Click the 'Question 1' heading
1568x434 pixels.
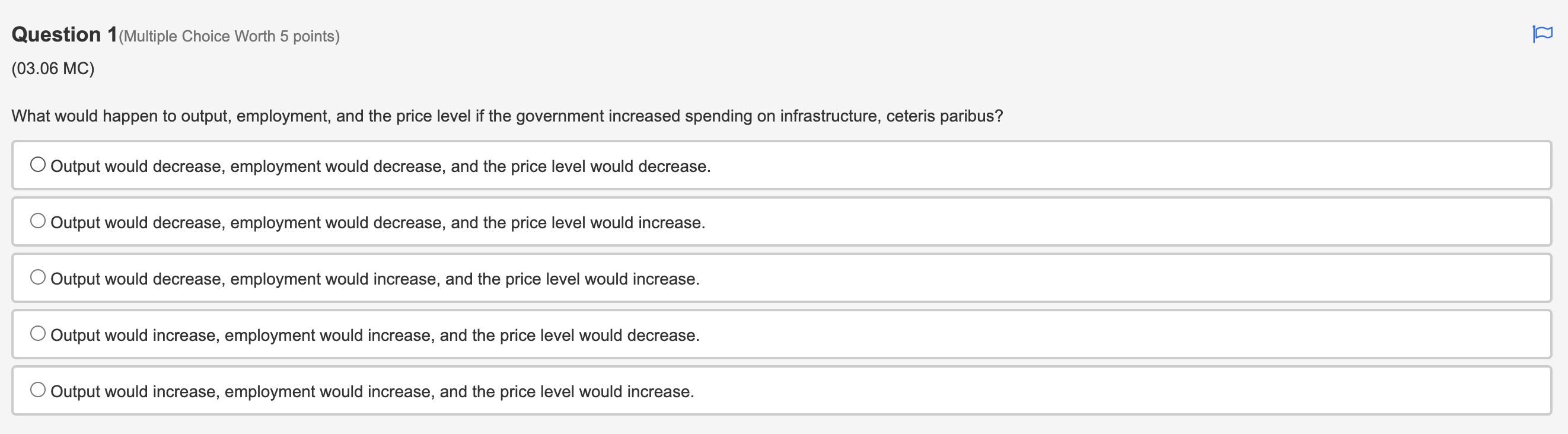pos(65,35)
